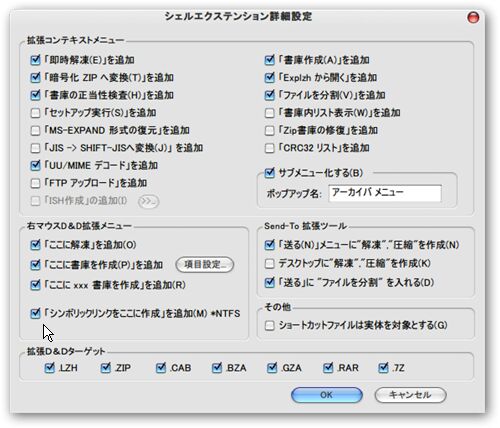500x428 pixels.
Task: Toggle ここに xxx 書庫を作成 (R) checkbox
Action: pos(35,285)
